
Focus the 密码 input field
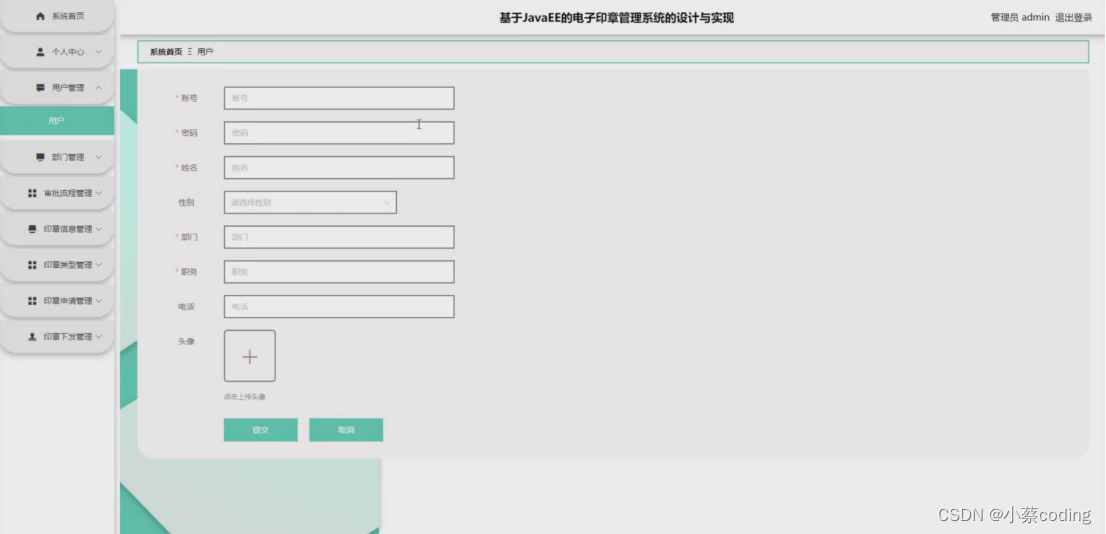coord(339,133)
